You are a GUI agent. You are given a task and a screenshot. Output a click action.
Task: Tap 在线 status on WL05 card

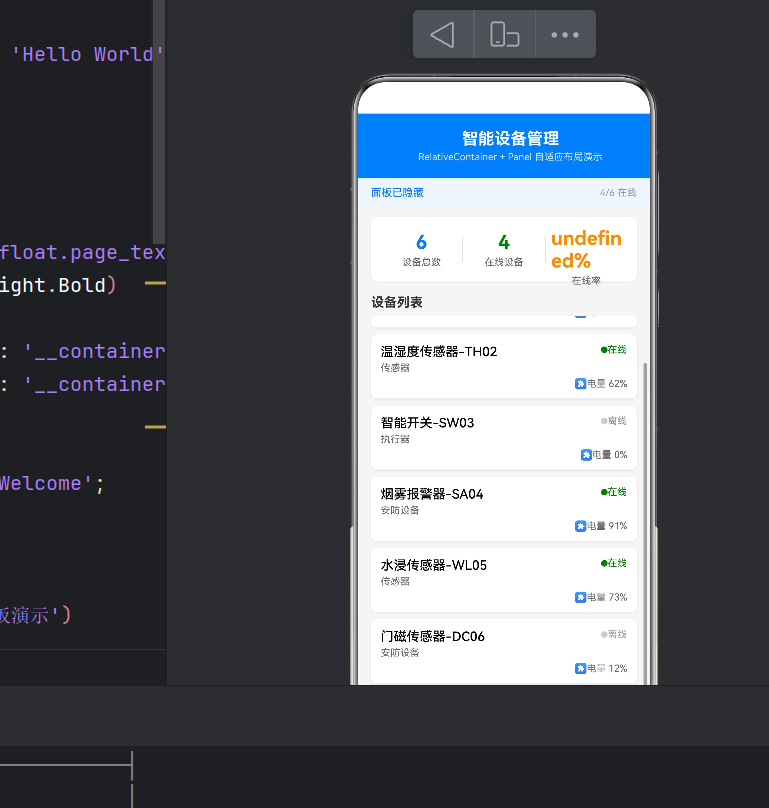coord(613,563)
